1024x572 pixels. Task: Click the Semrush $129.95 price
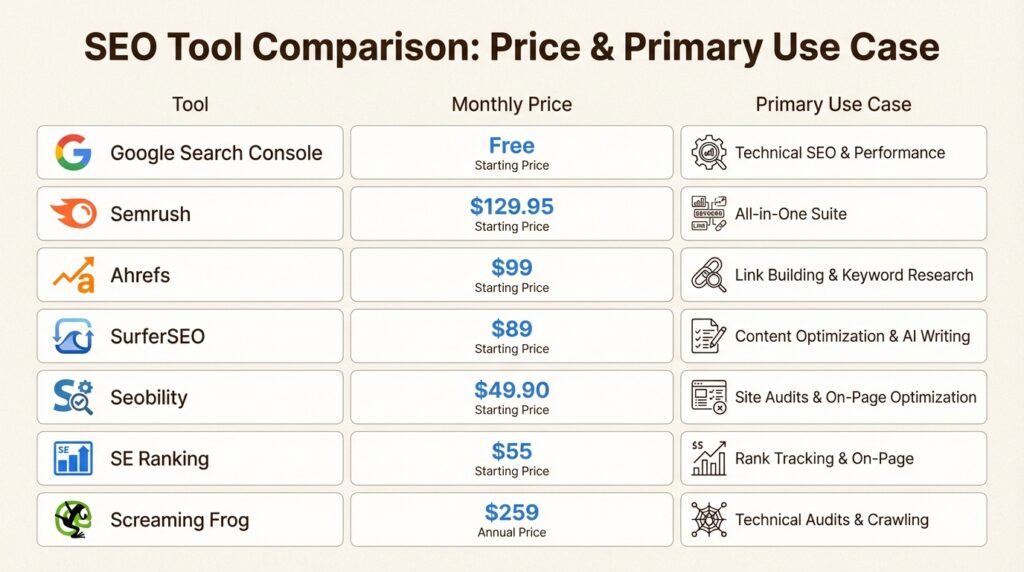(x=511, y=207)
